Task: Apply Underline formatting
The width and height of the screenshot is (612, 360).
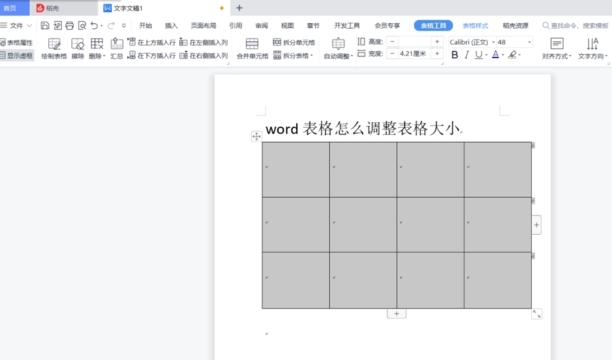Action: click(x=478, y=55)
